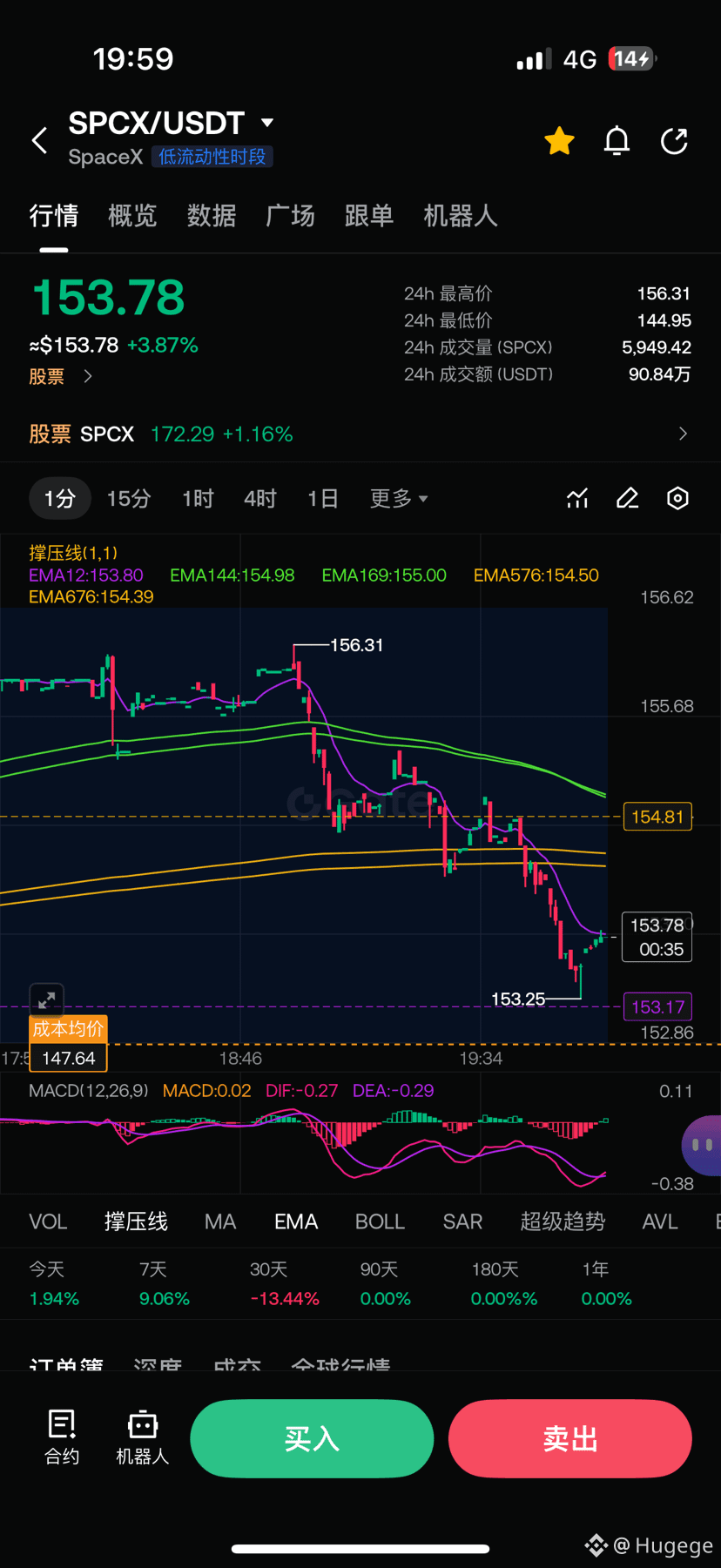
Task: Tap the 153.25 low marker on chart
Action: coord(518,999)
